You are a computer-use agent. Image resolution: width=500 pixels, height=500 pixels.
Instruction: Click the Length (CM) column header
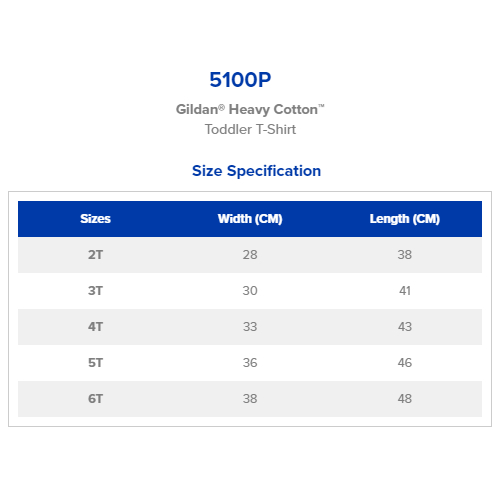[x=405, y=219]
